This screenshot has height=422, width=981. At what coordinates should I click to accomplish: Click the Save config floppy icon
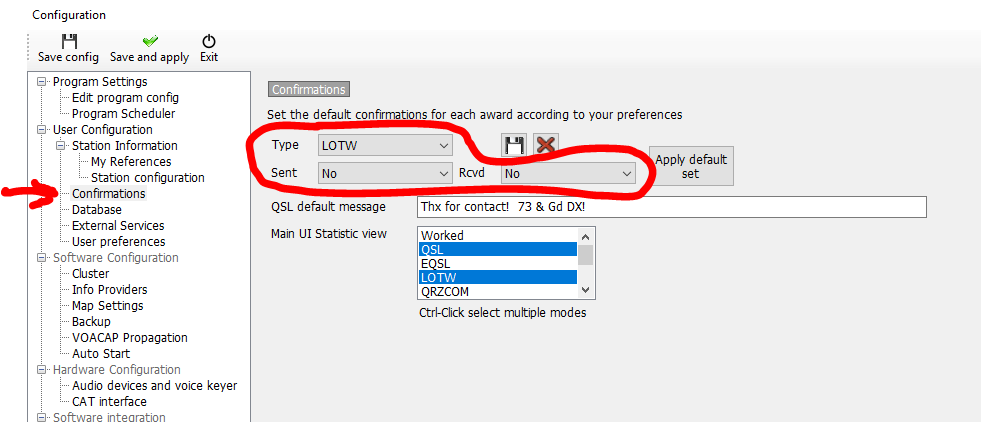[x=68, y=41]
